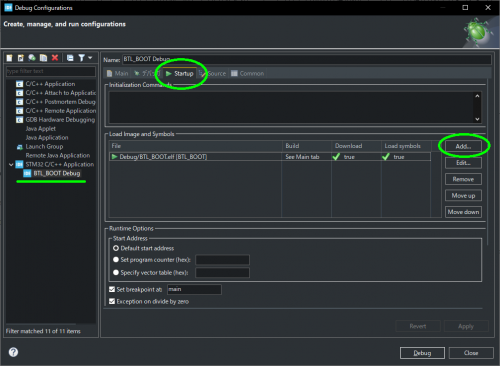Image resolution: width=500 pixels, height=366 pixels.
Task: Click the Add... button
Action: coord(463,146)
